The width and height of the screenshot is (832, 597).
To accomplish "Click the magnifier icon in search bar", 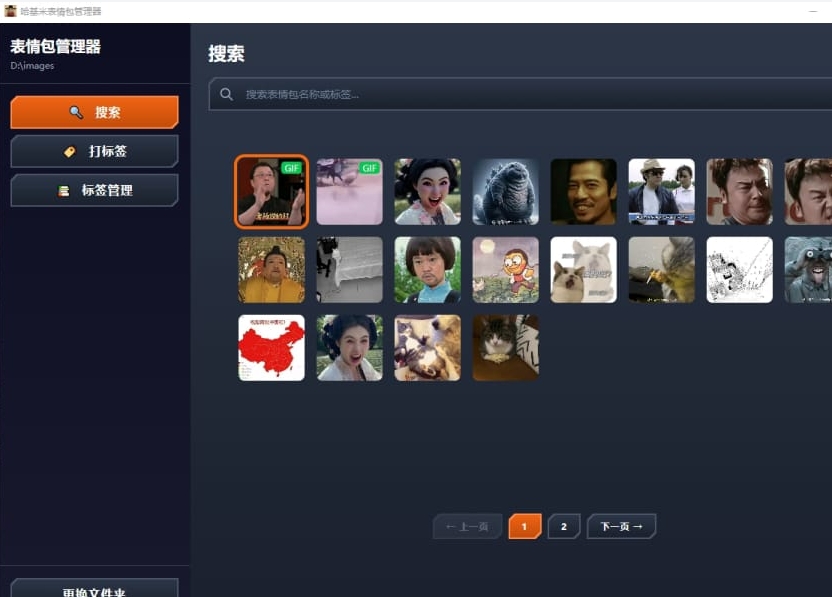I will [x=227, y=94].
